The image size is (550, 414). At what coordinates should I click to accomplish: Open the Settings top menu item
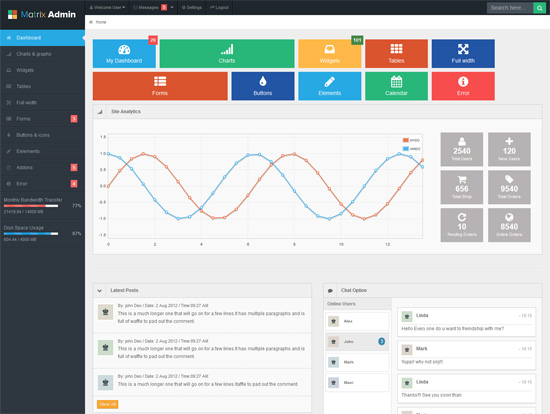tap(192, 7)
